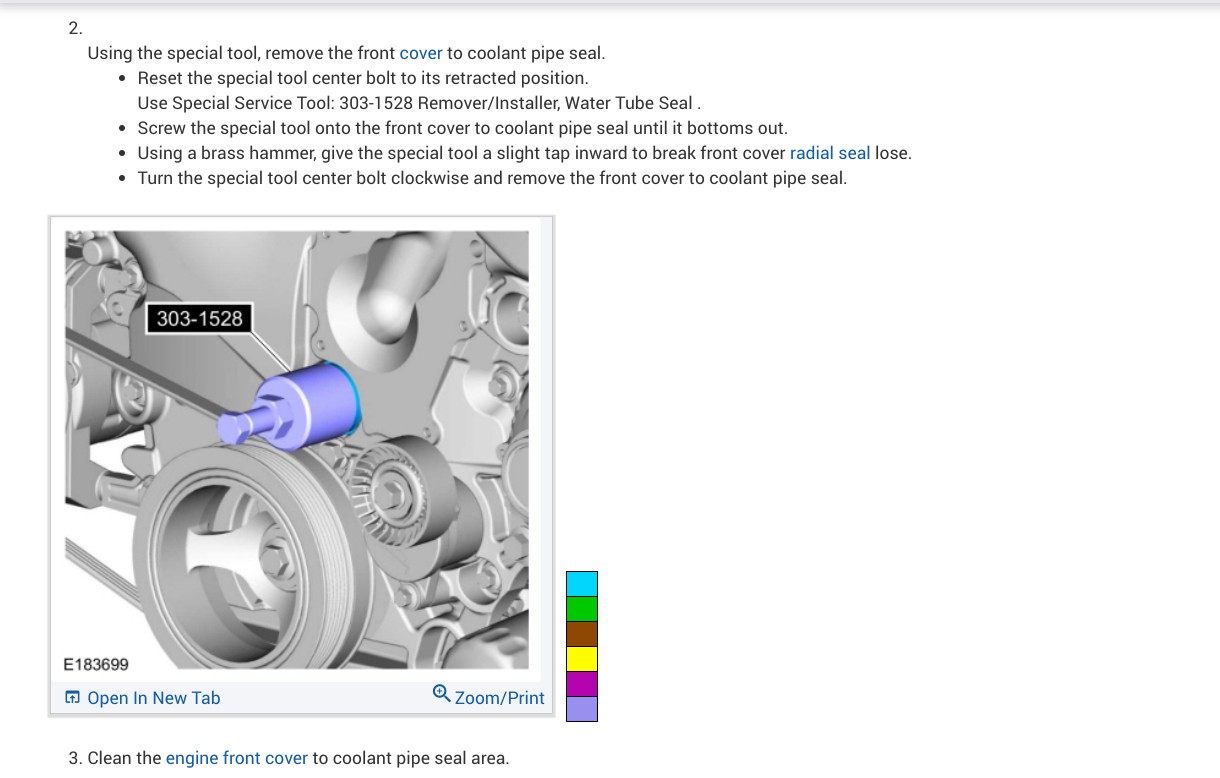1220x778 pixels.
Task: Click 'Screw the special tool onto' bullet
Action: pos(463,128)
